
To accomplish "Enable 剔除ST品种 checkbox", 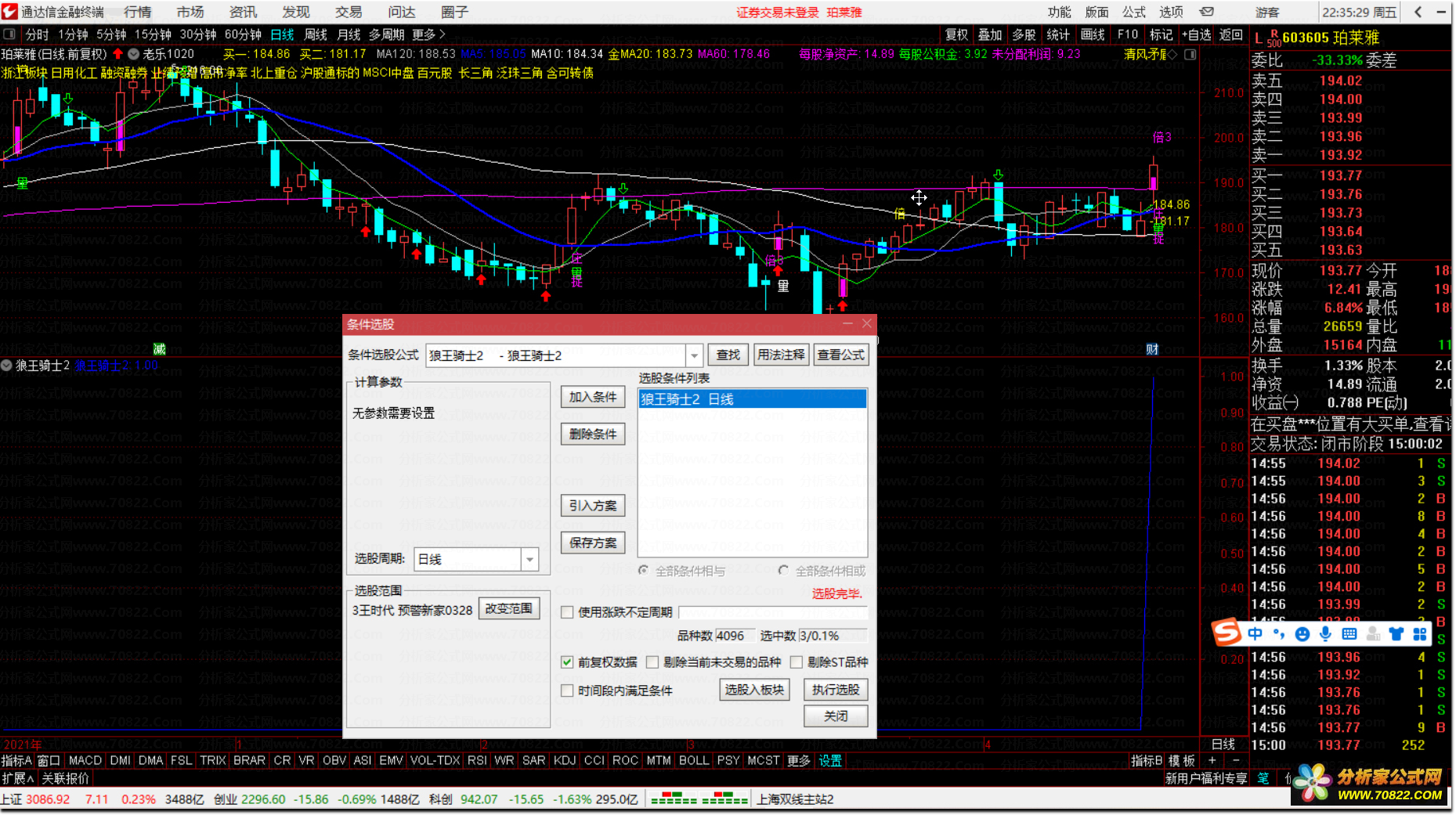I will point(797,662).
